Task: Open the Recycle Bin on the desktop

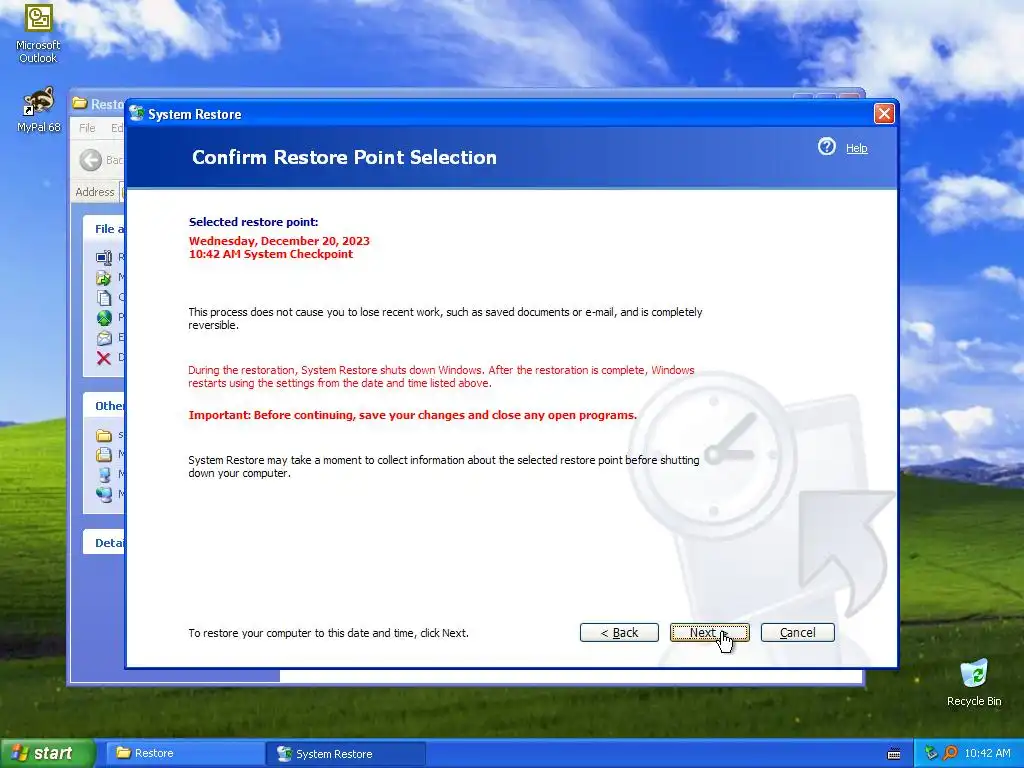Action: pos(974,682)
